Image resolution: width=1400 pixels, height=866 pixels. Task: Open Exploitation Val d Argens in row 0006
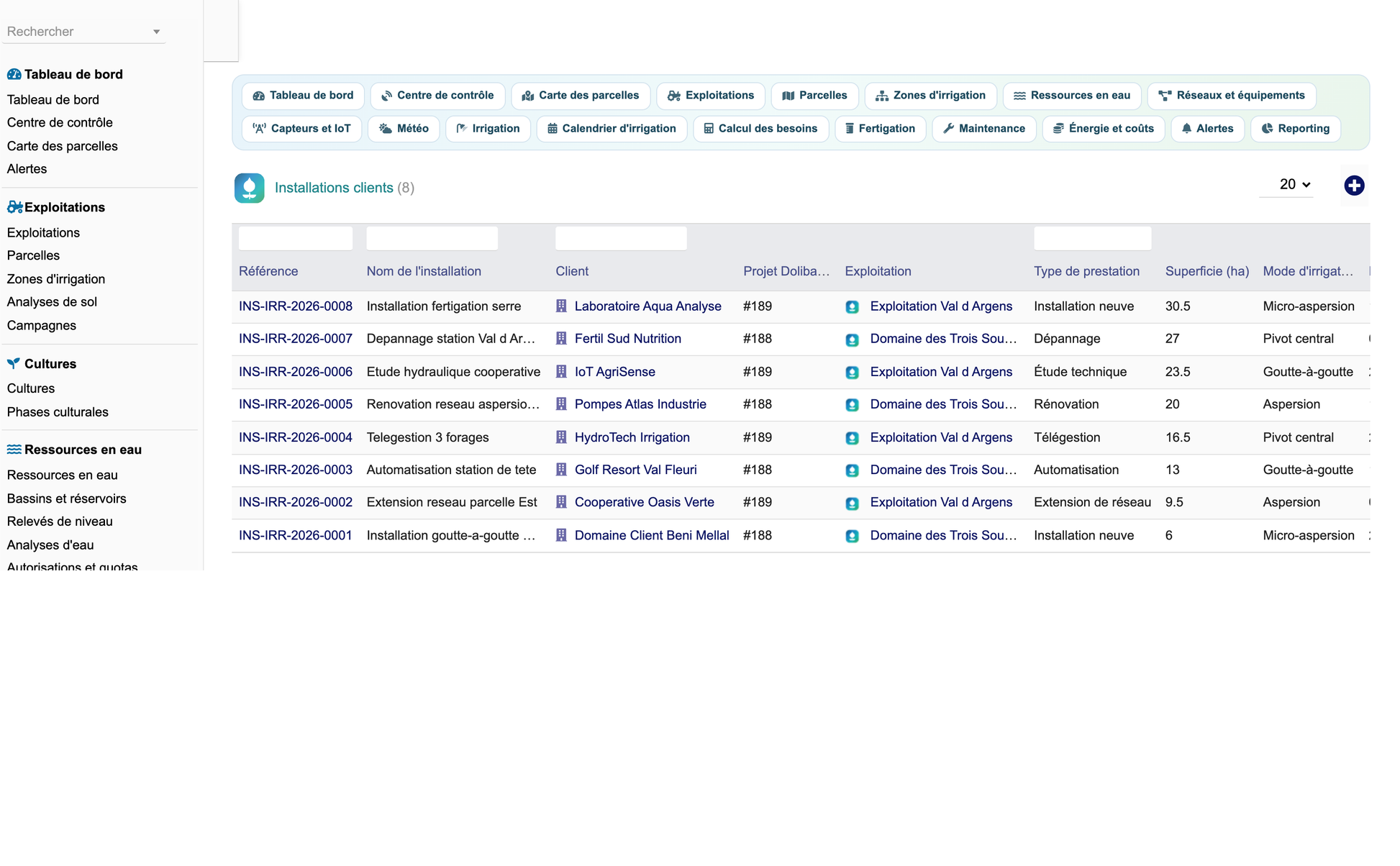point(941,372)
